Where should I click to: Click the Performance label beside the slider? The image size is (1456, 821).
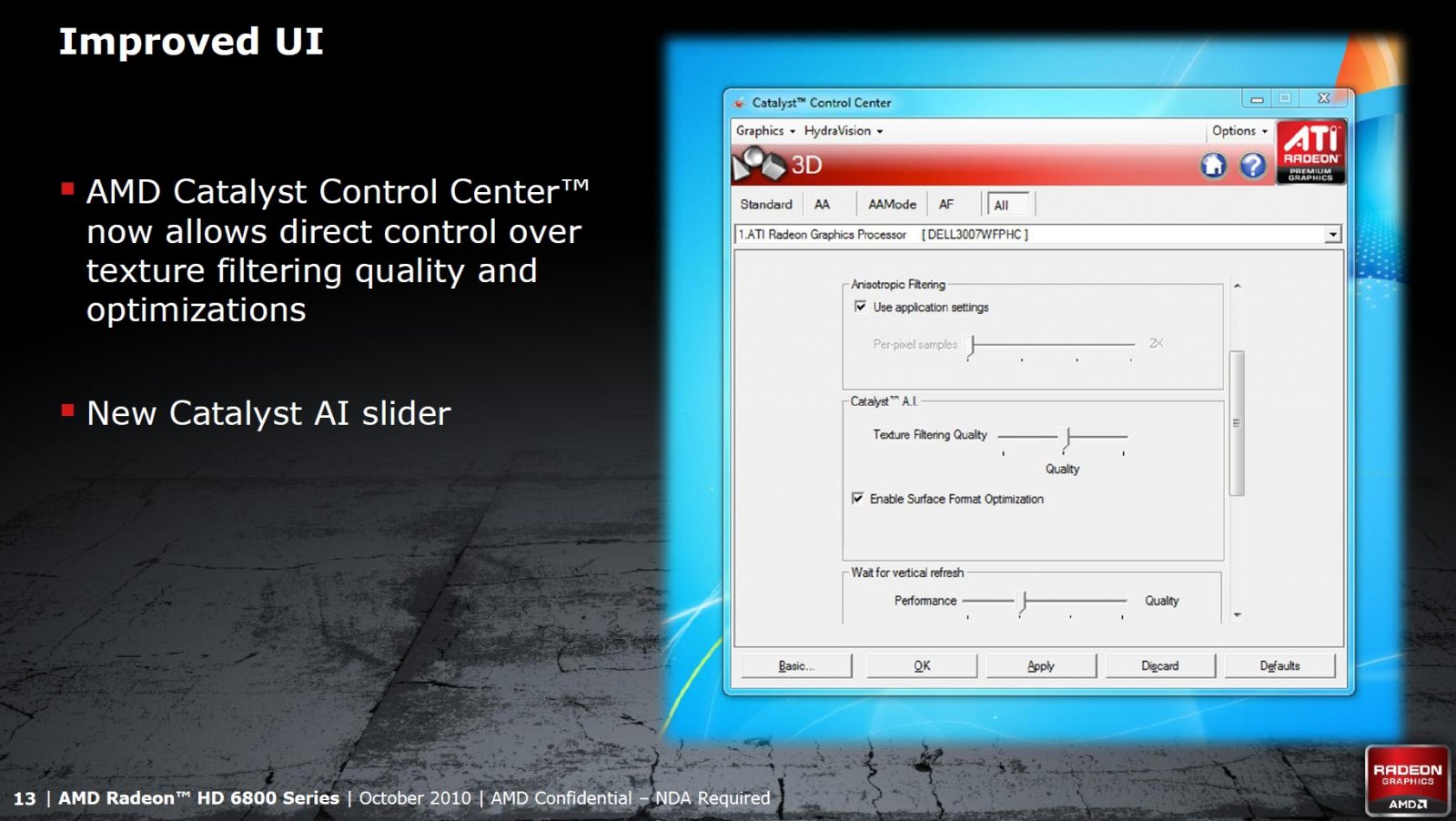(925, 601)
